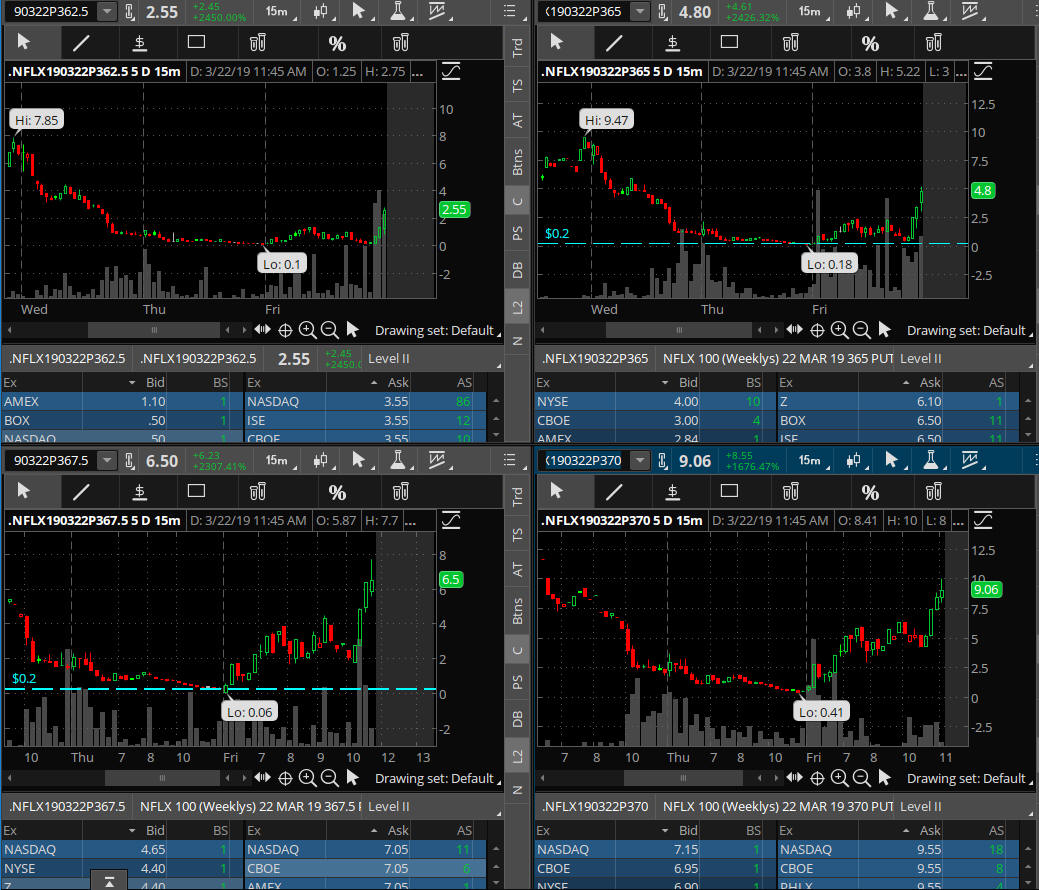Screen dimensions: 1039x890
Task: Toggle chart scale curve icon in P367.5 chart
Action: point(452,520)
